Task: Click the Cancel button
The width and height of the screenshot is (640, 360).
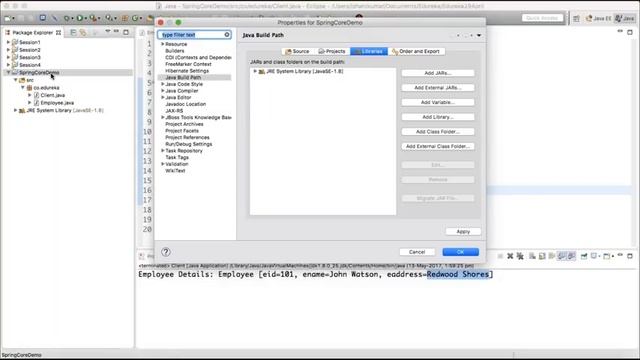Action: point(417,252)
